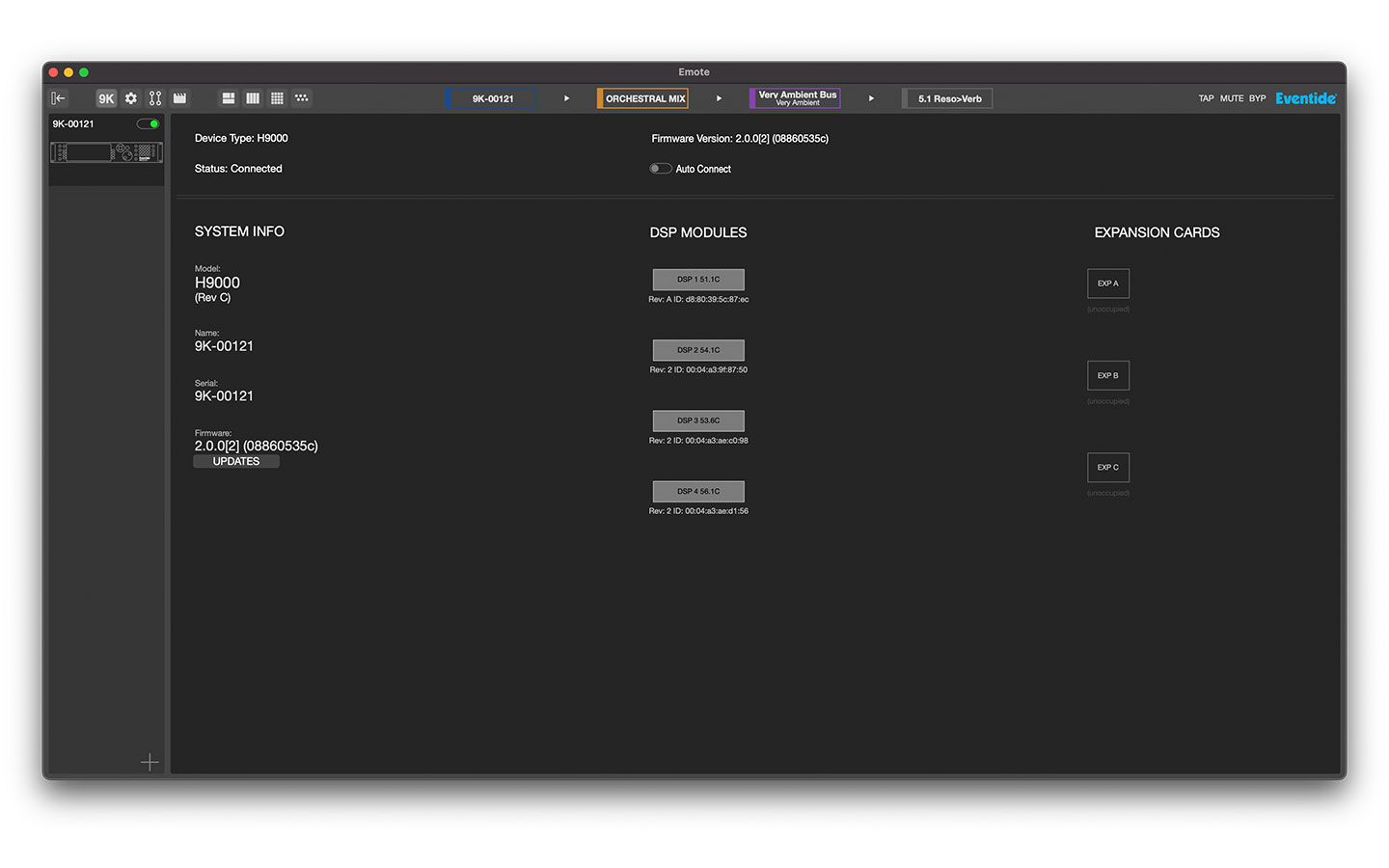Select the ORCHESTRAL MIX breadcrumb
Screen dimensions: 1389x868
[x=642, y=98]
